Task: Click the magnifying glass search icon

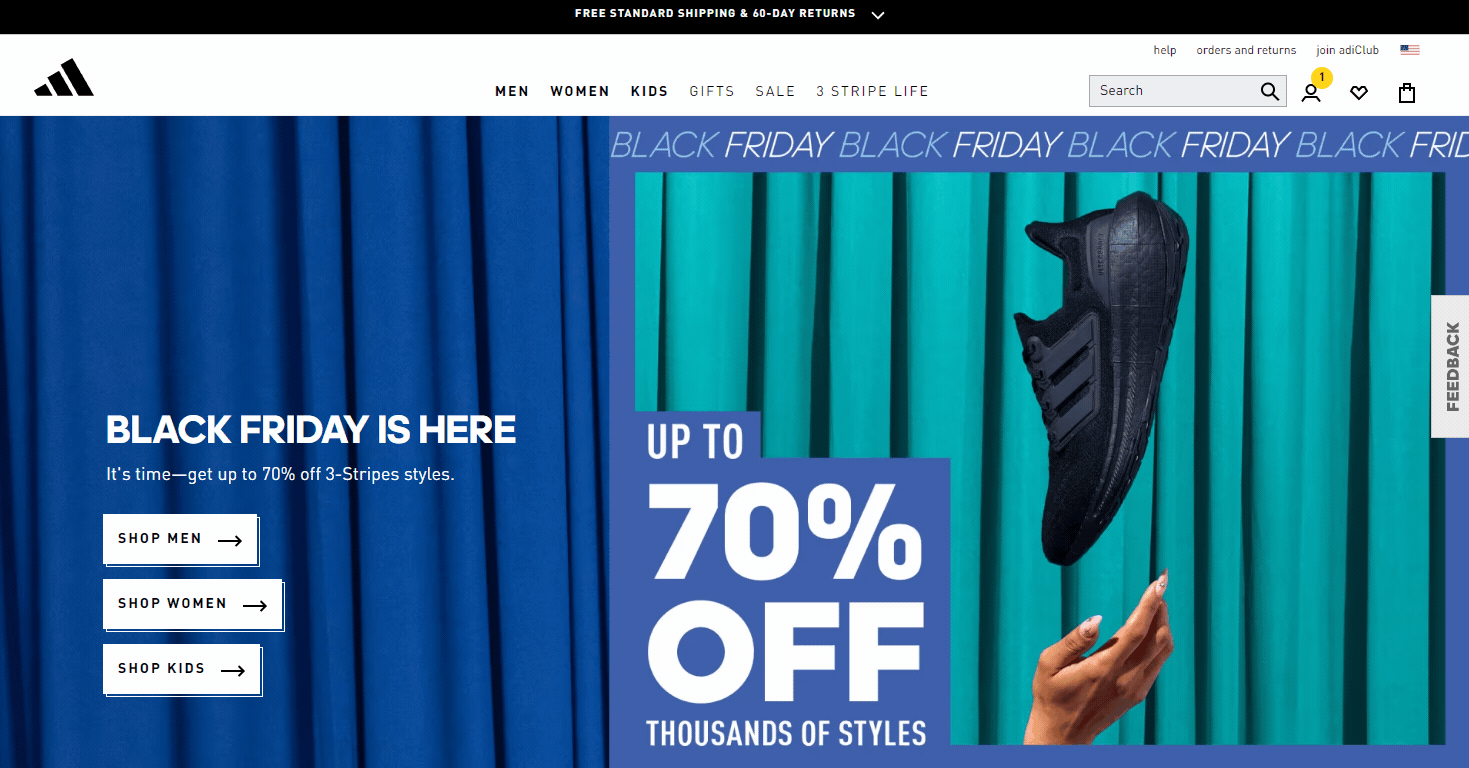Action: [x=1269, y=91]
